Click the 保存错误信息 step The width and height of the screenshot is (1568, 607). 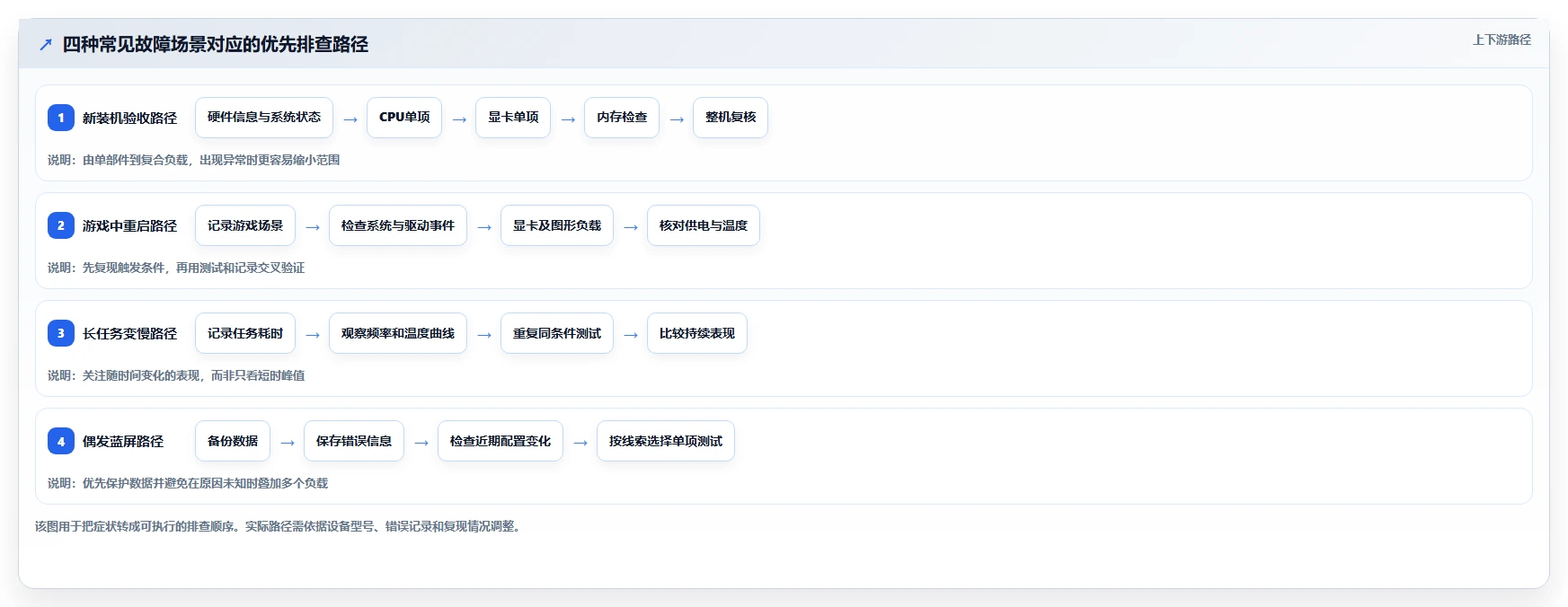(x=354, y=441)
